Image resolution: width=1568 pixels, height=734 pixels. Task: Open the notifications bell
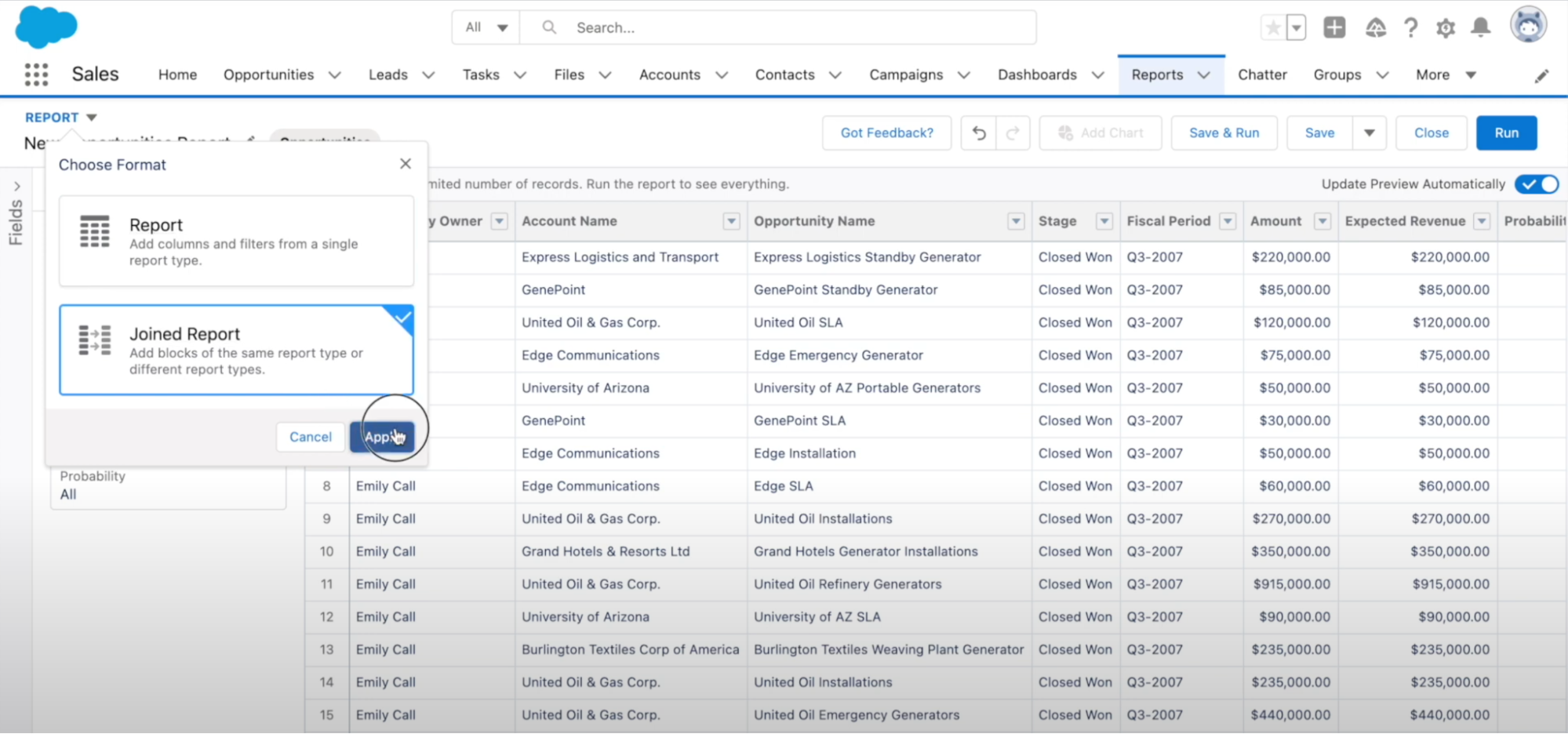pos(1481,27)
